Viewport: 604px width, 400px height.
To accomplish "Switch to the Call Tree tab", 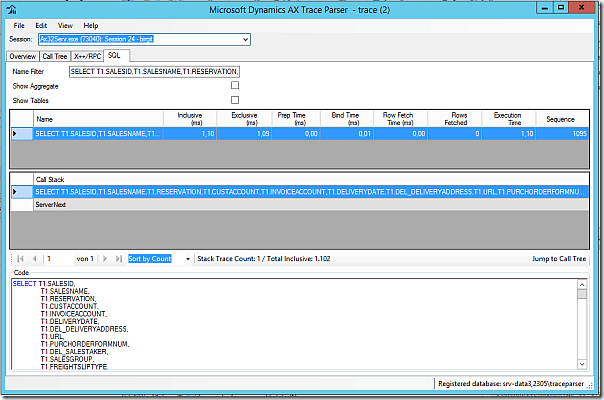I will (x=55, y=56).
